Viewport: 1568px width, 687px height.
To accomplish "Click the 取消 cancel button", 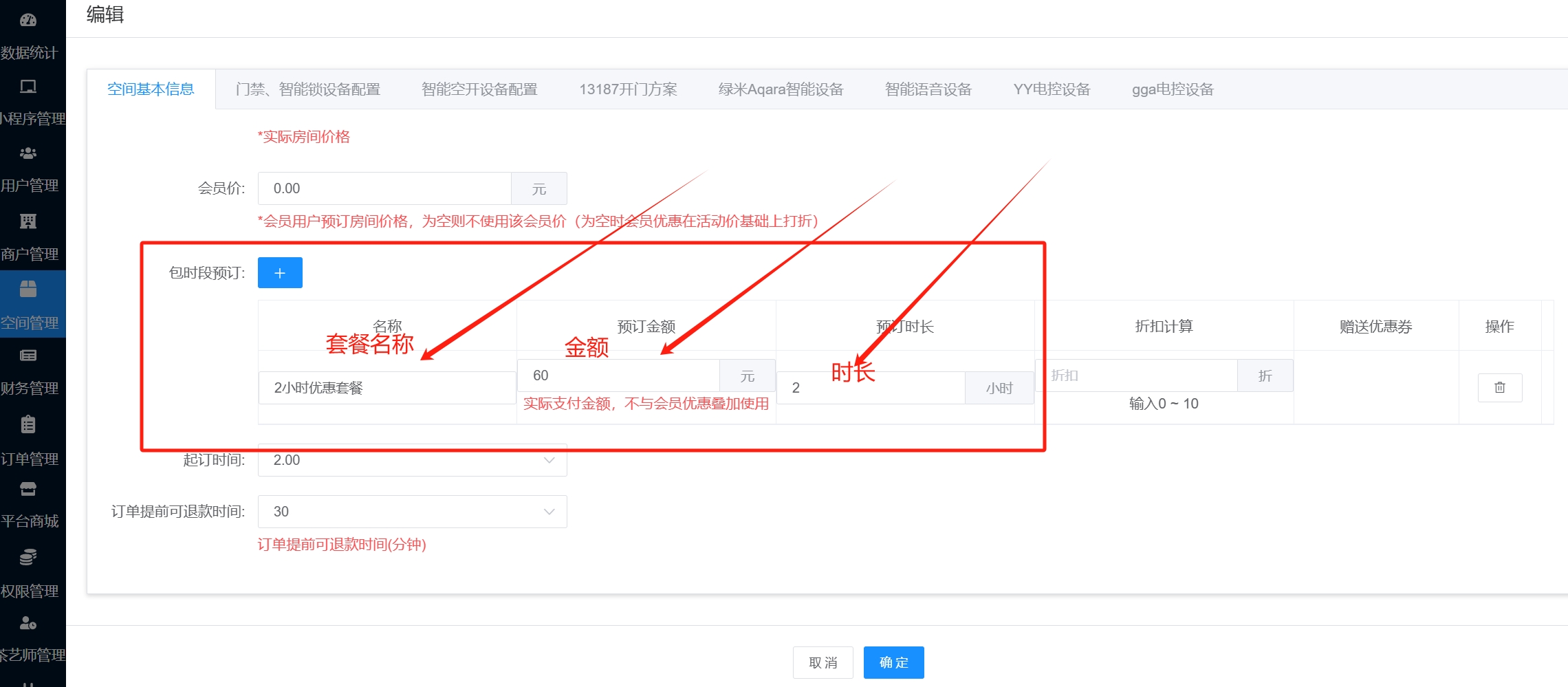I will pos(823,662).
